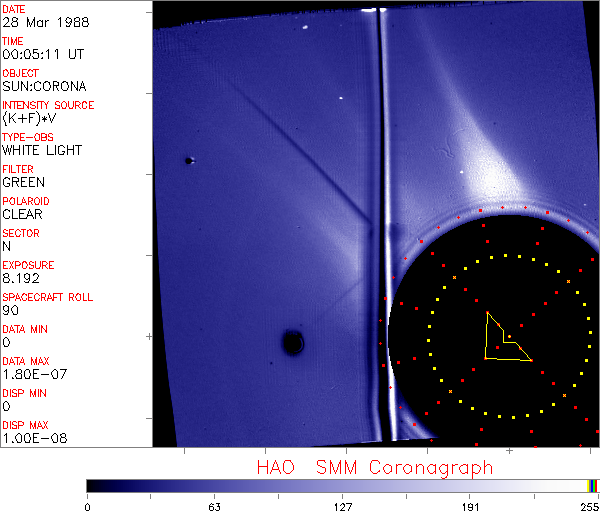This screenshot has width=600, height=512.
Task: Click the yellow triangle marker on the disk
Action: [500, 342]
